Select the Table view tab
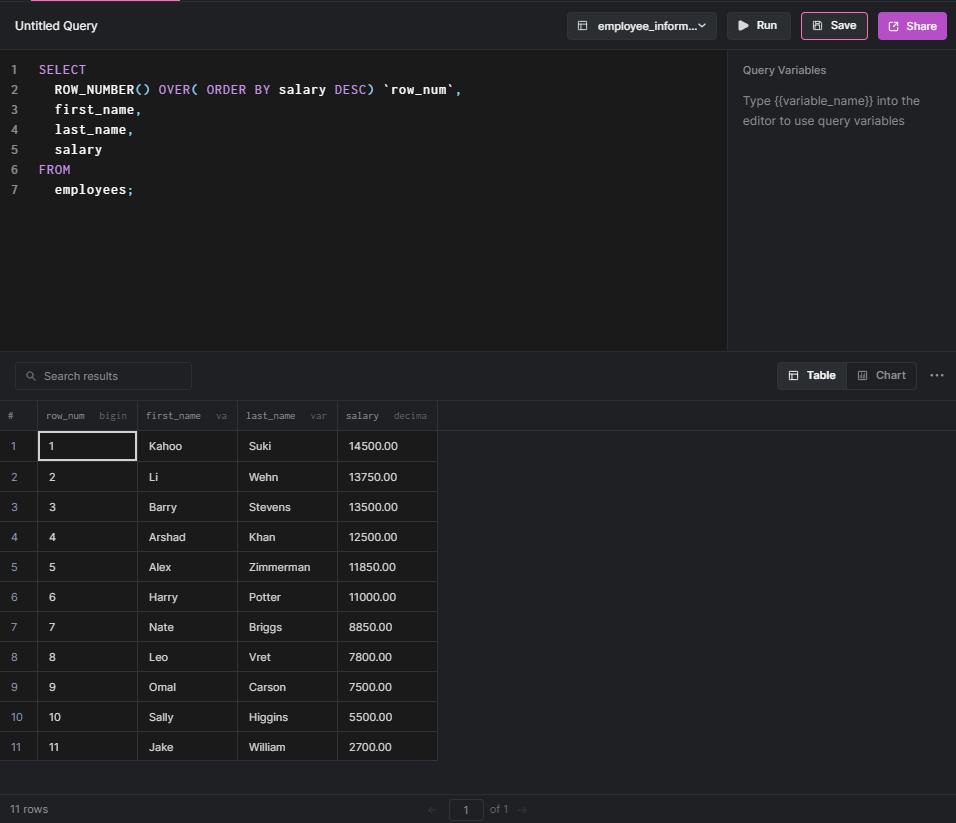Image resolution: width=956 pixels, height=823 pixels. click(812, 376)
